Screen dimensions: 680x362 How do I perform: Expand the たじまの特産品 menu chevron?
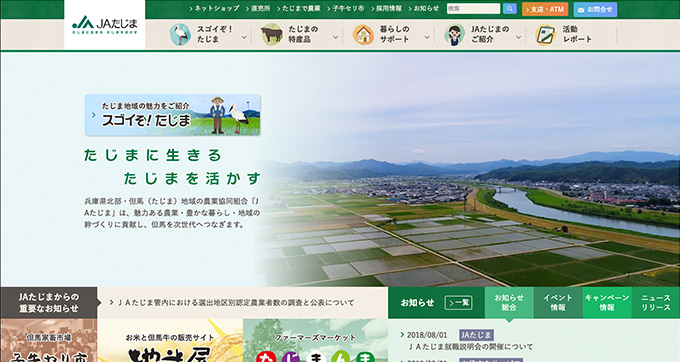point(336,37)
